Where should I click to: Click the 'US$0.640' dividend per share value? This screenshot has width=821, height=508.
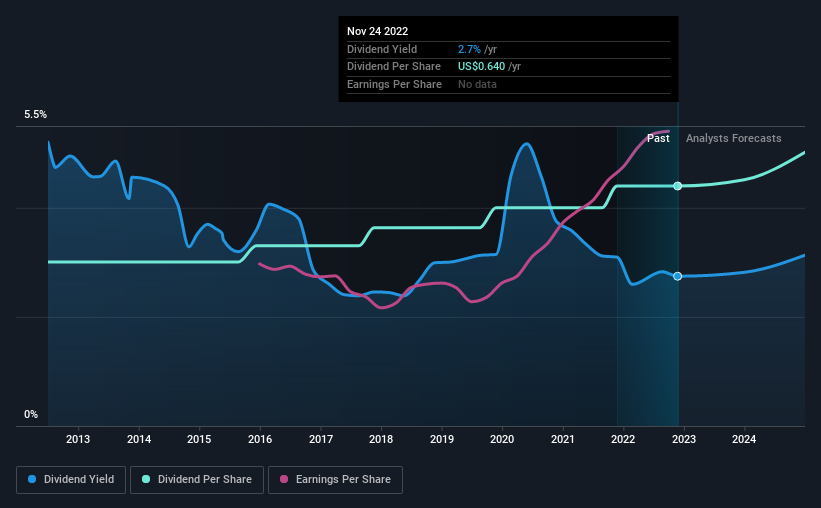(481, 67)
